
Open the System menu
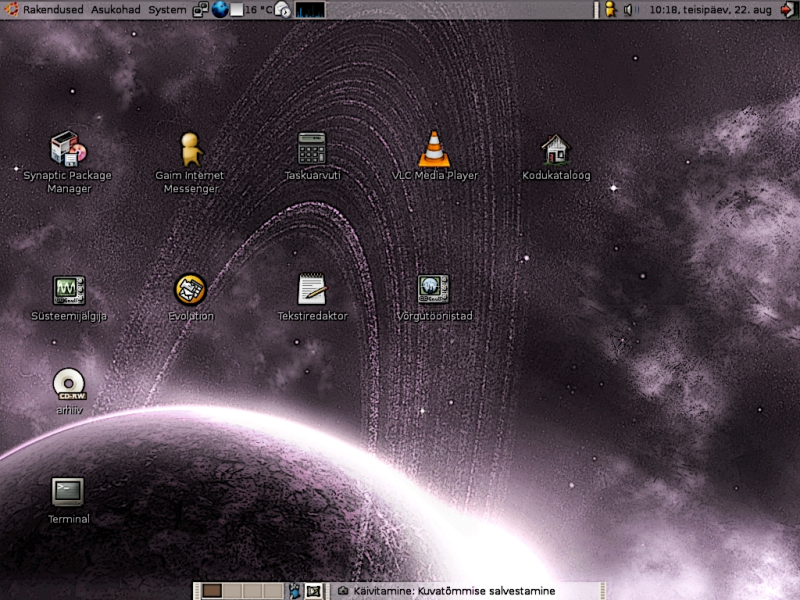[167, 10]
